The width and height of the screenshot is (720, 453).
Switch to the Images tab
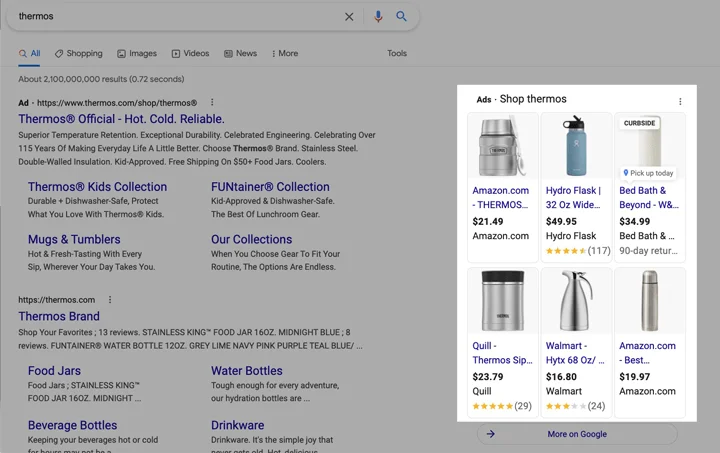(137, 54)
